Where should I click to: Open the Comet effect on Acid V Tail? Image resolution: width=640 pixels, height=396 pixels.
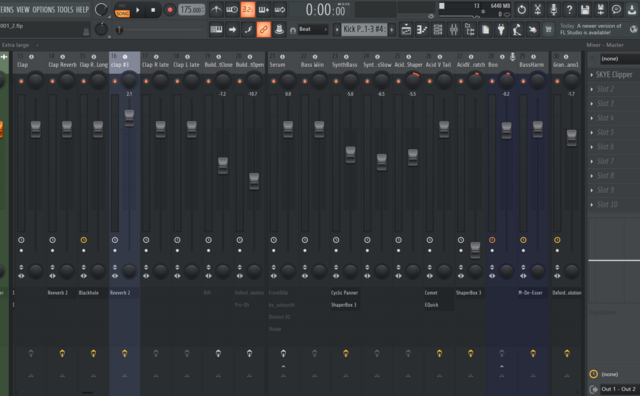click(x=439, y=293)
